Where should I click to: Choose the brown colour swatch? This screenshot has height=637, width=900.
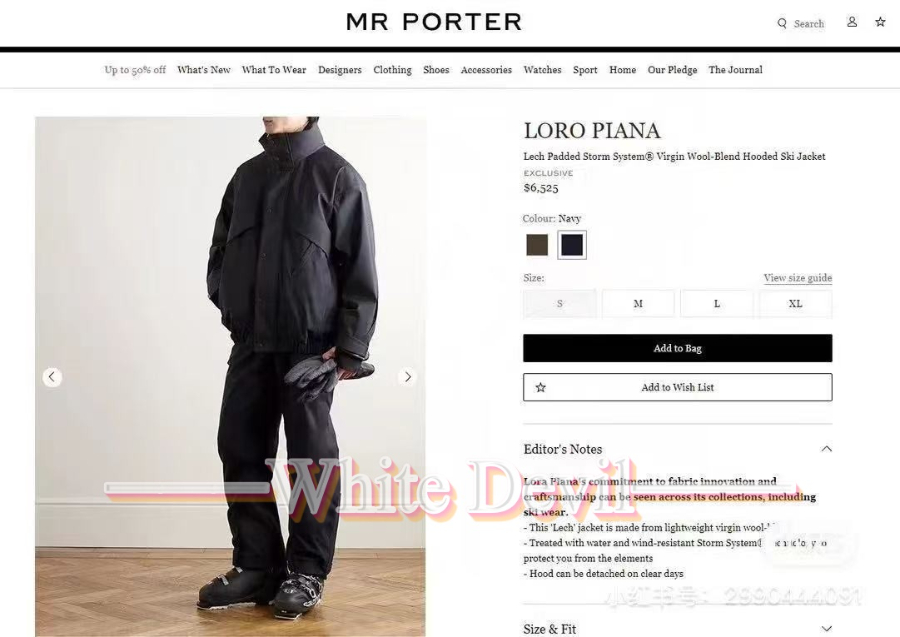(x=537, y=245)
